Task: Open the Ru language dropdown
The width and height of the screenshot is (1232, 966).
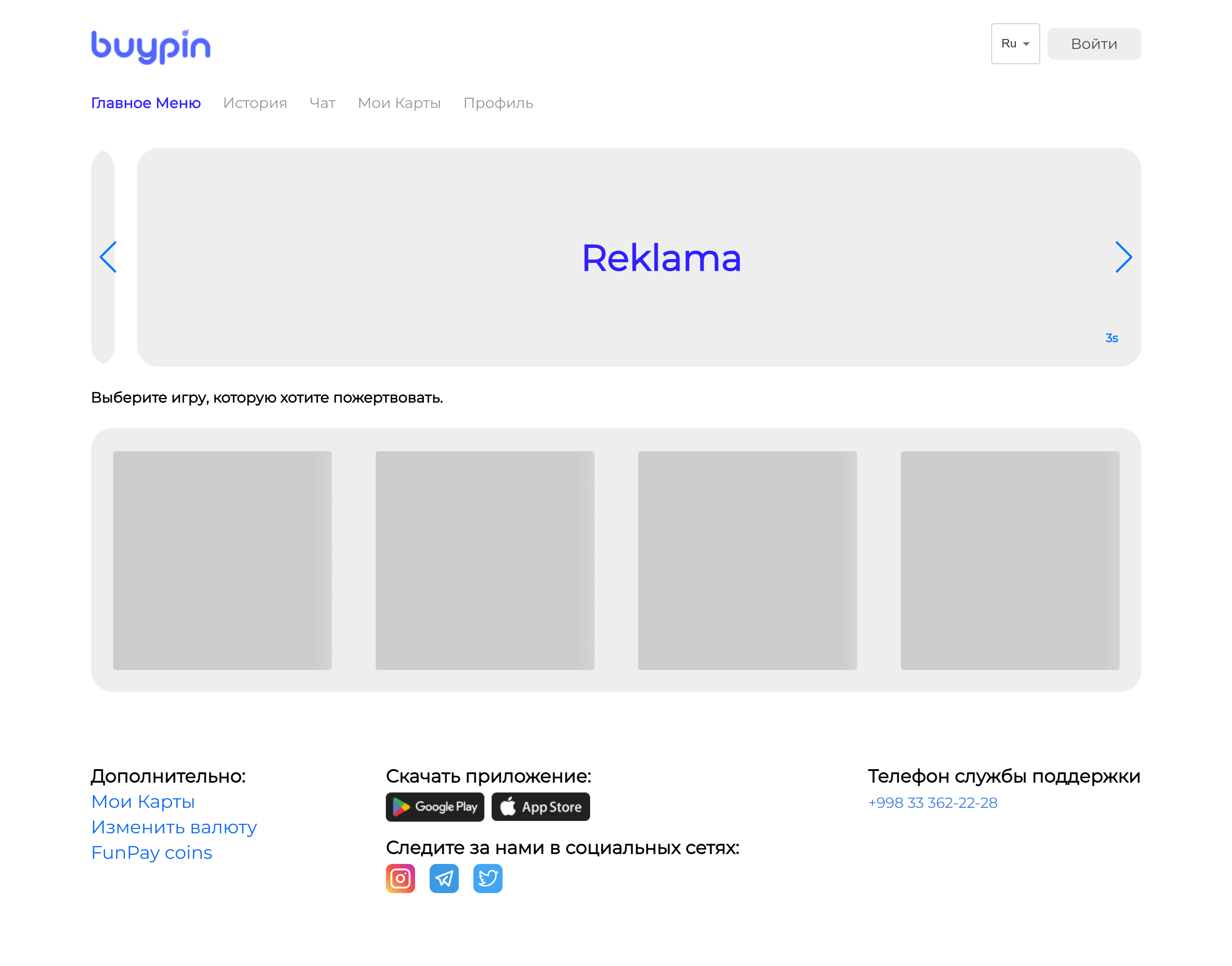Action: tap(1015, 43)
